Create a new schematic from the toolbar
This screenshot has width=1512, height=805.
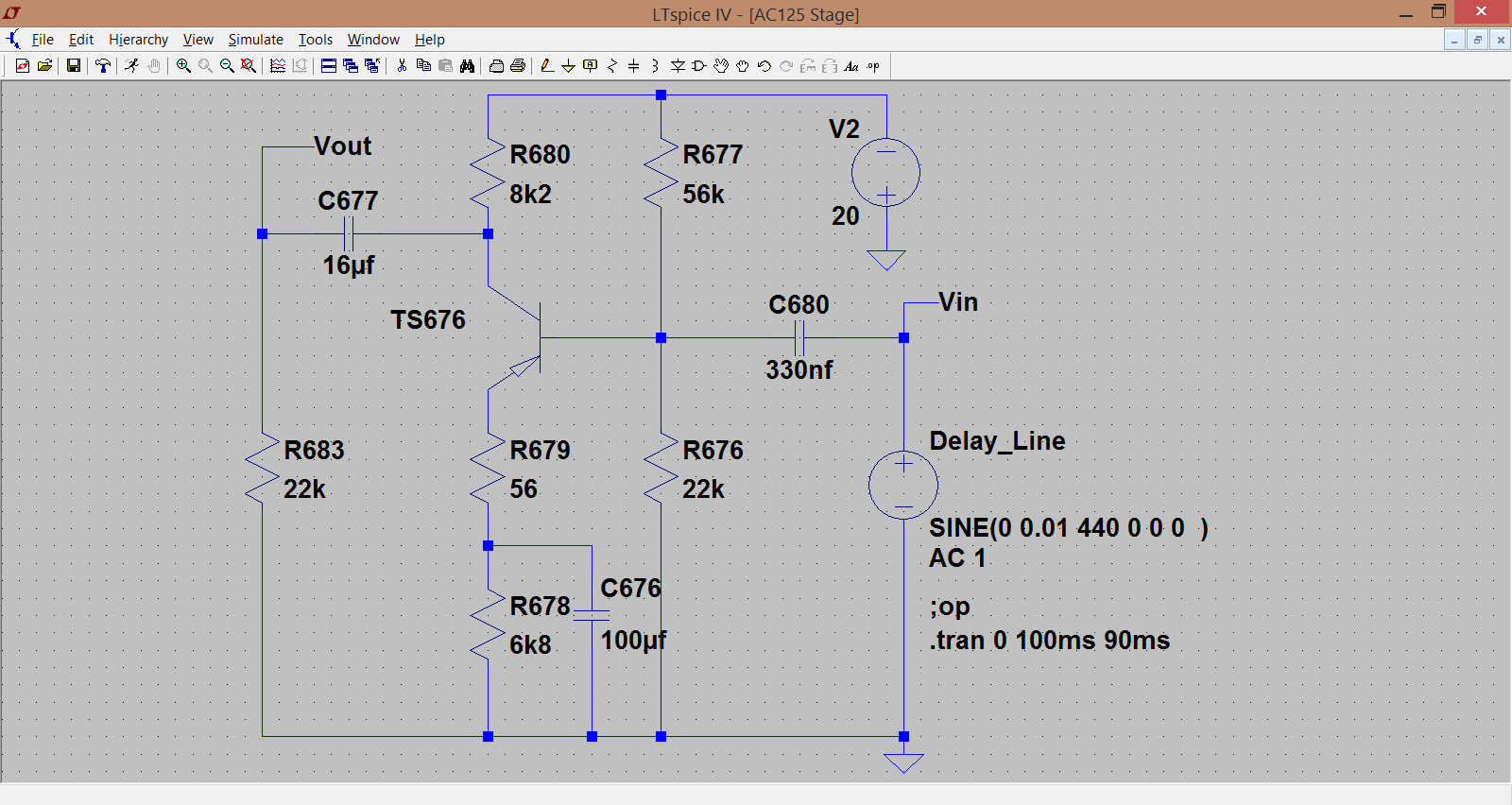[22, 65]
